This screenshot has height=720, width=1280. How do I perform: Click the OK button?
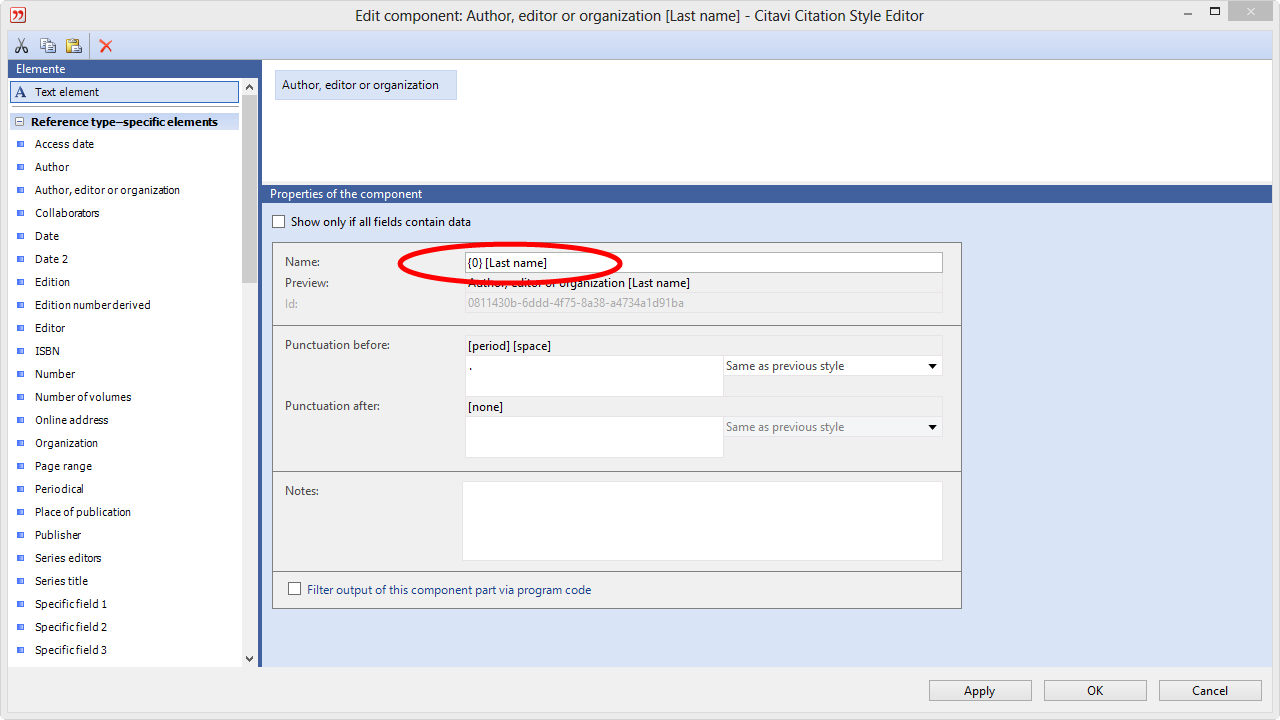click(1095, 691)
